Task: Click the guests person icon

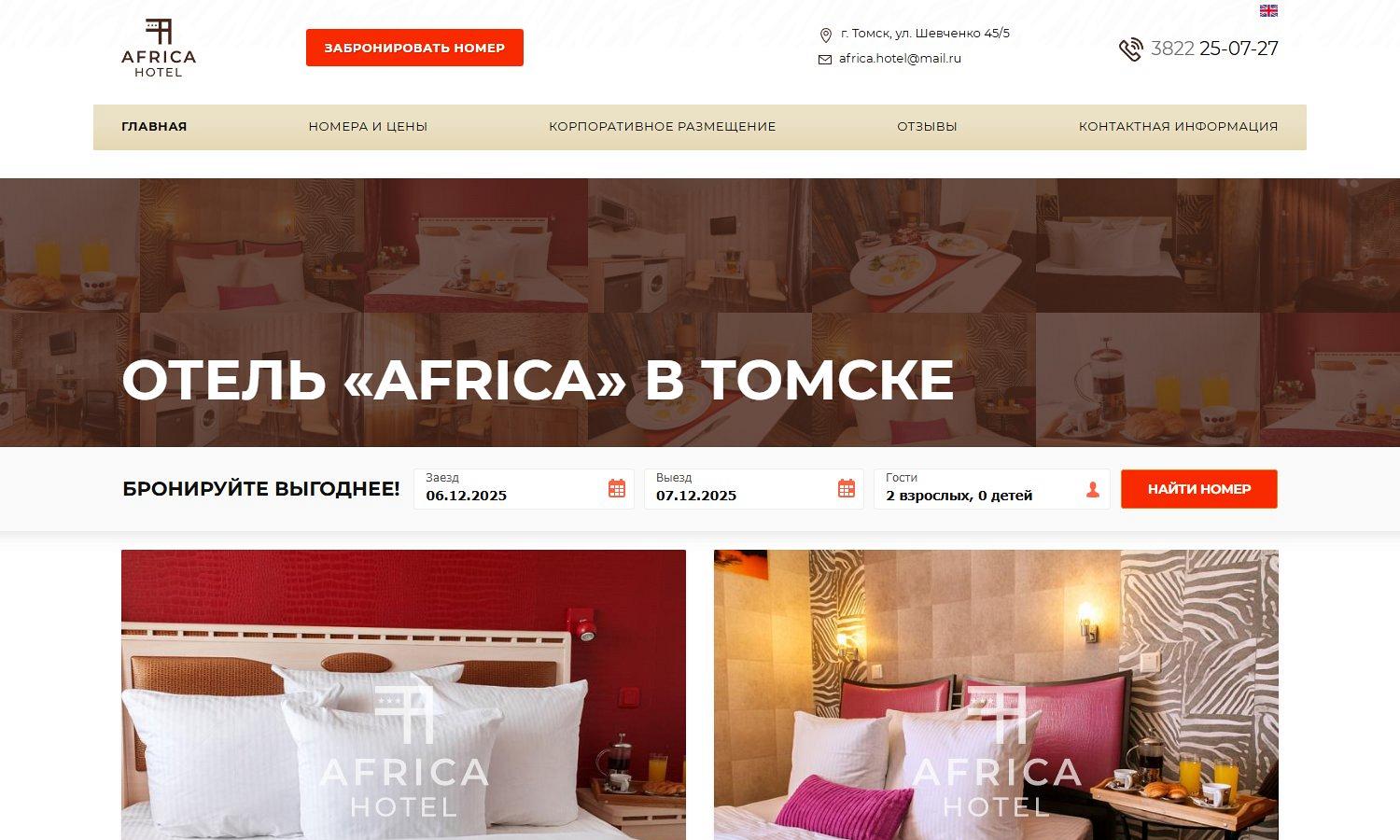Action: [x=1093, y=489]
